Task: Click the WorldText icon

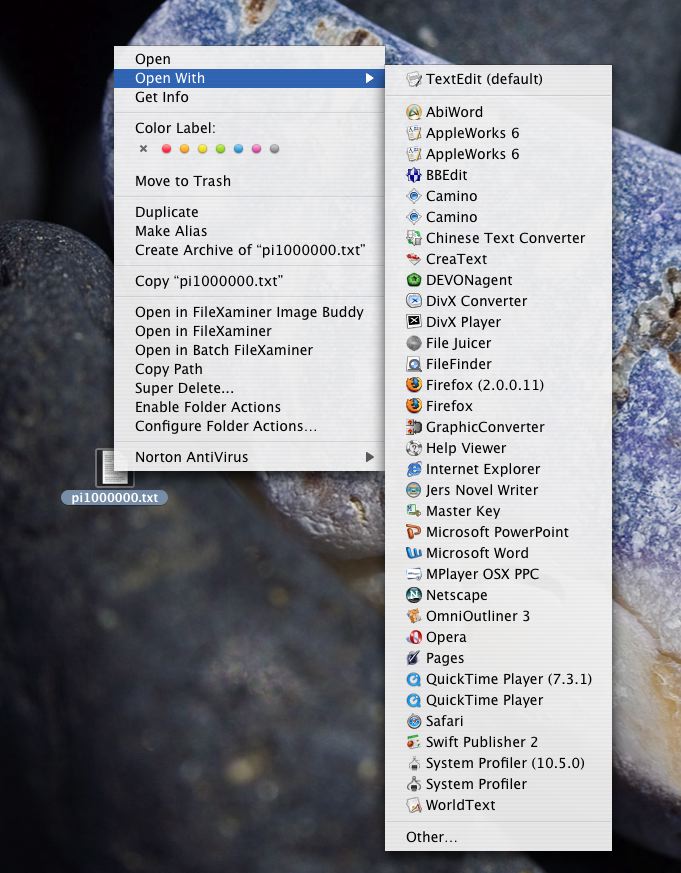Action: (414, 805)
